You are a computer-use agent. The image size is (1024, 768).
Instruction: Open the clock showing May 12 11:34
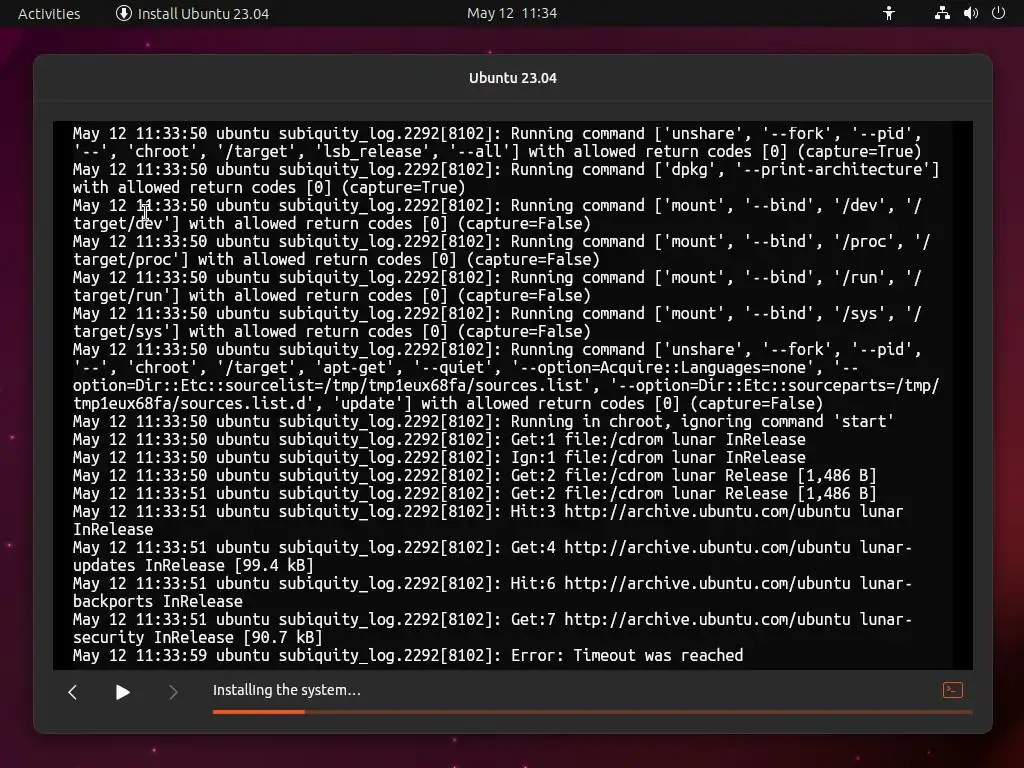click(x=512, y=13)
